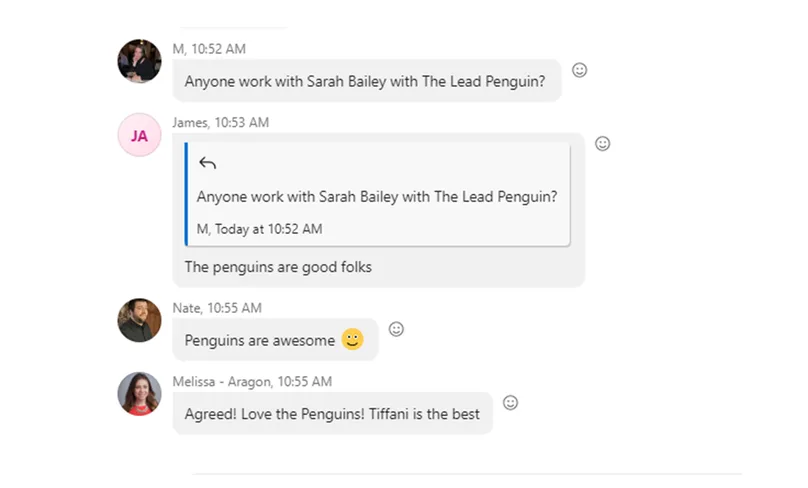Click the quoted text 'Anyone work with Sarah Bailey' inside James's reply
This screenshot has height=488, width=808.
tap(297, 197)
